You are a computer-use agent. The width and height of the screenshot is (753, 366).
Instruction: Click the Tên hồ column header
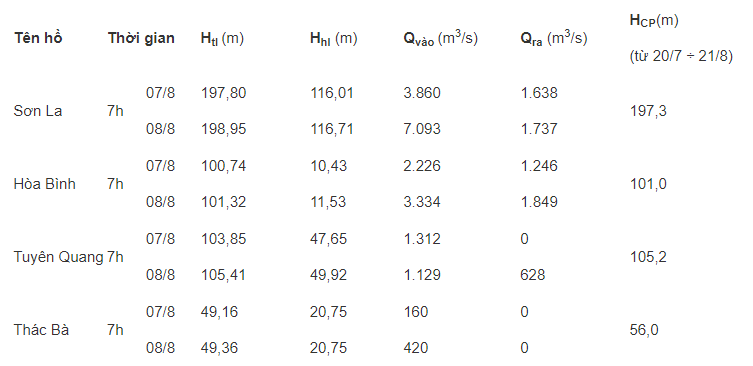coord(38,38)
